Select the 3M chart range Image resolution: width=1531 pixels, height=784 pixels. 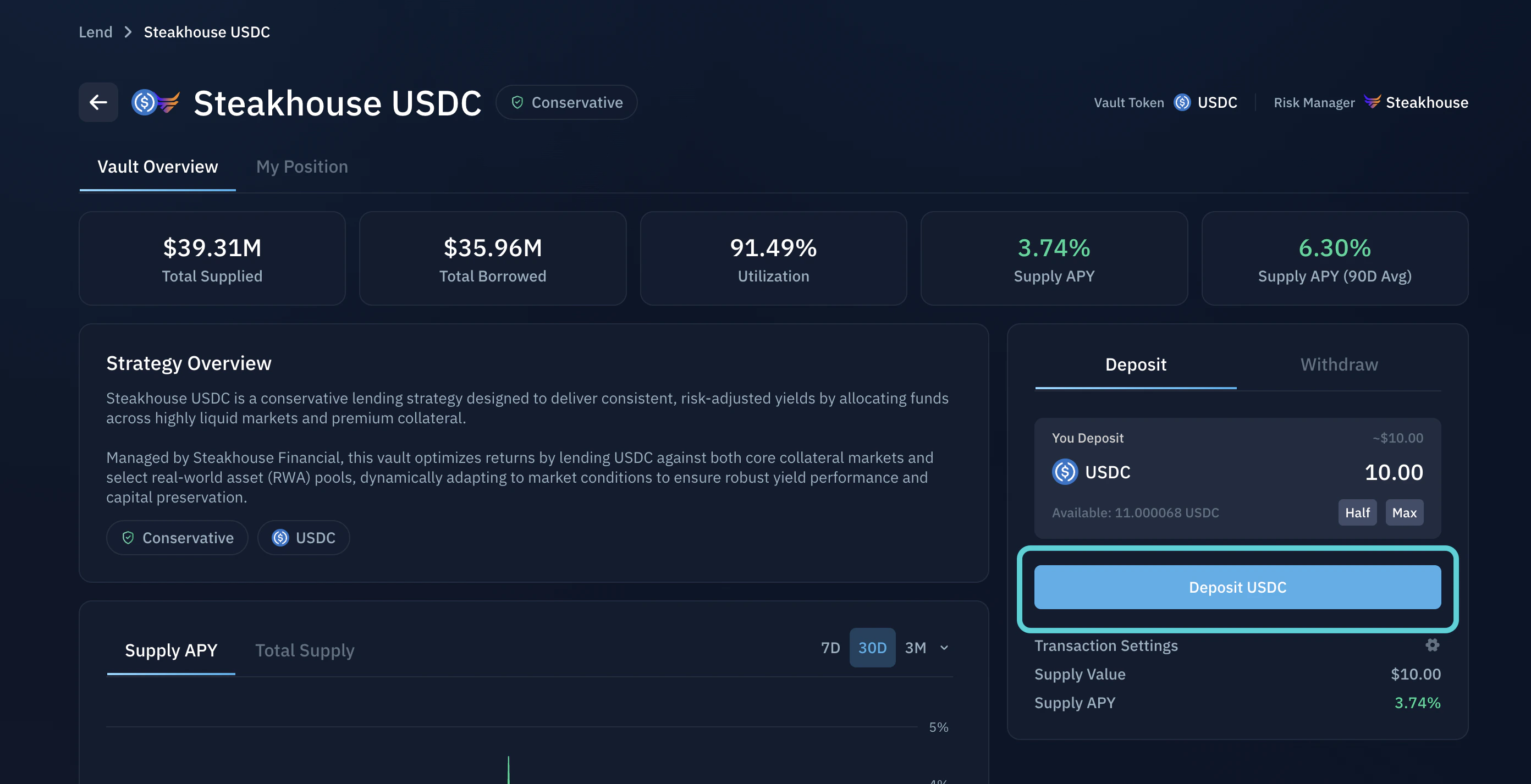point(915,647)
